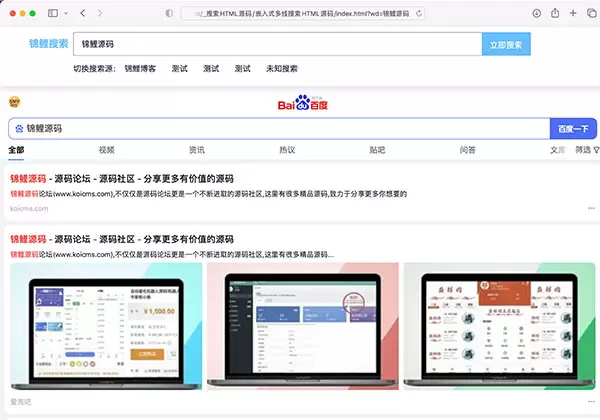Click the share icon in toolbar
The height and width of the screenshot is (420, 600).
(x=555, y=13)
